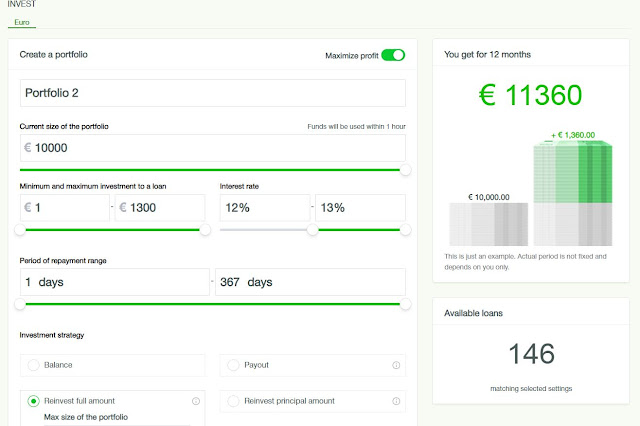The image size is (640, 426).
Task: Click the 'You get for 12 months' heading
Action: tap(487, 55)
